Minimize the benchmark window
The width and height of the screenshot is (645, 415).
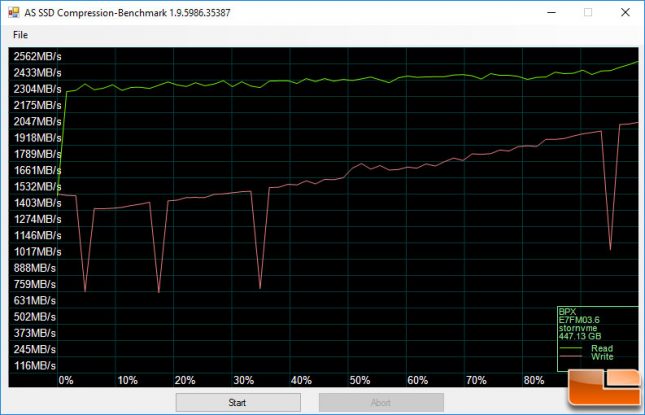click(x=551, y=12)
